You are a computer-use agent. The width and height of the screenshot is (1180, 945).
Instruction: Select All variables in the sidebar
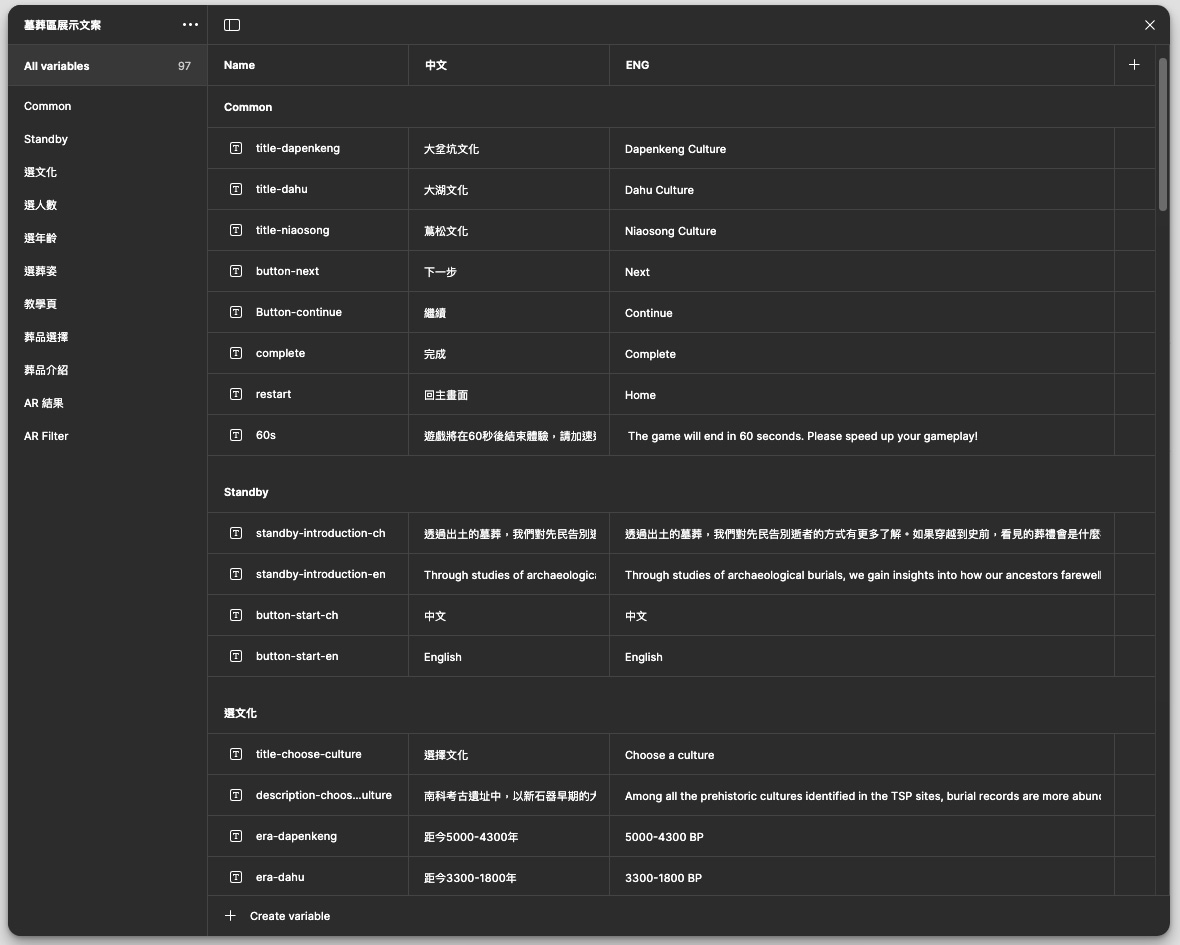tap(57, 66)
